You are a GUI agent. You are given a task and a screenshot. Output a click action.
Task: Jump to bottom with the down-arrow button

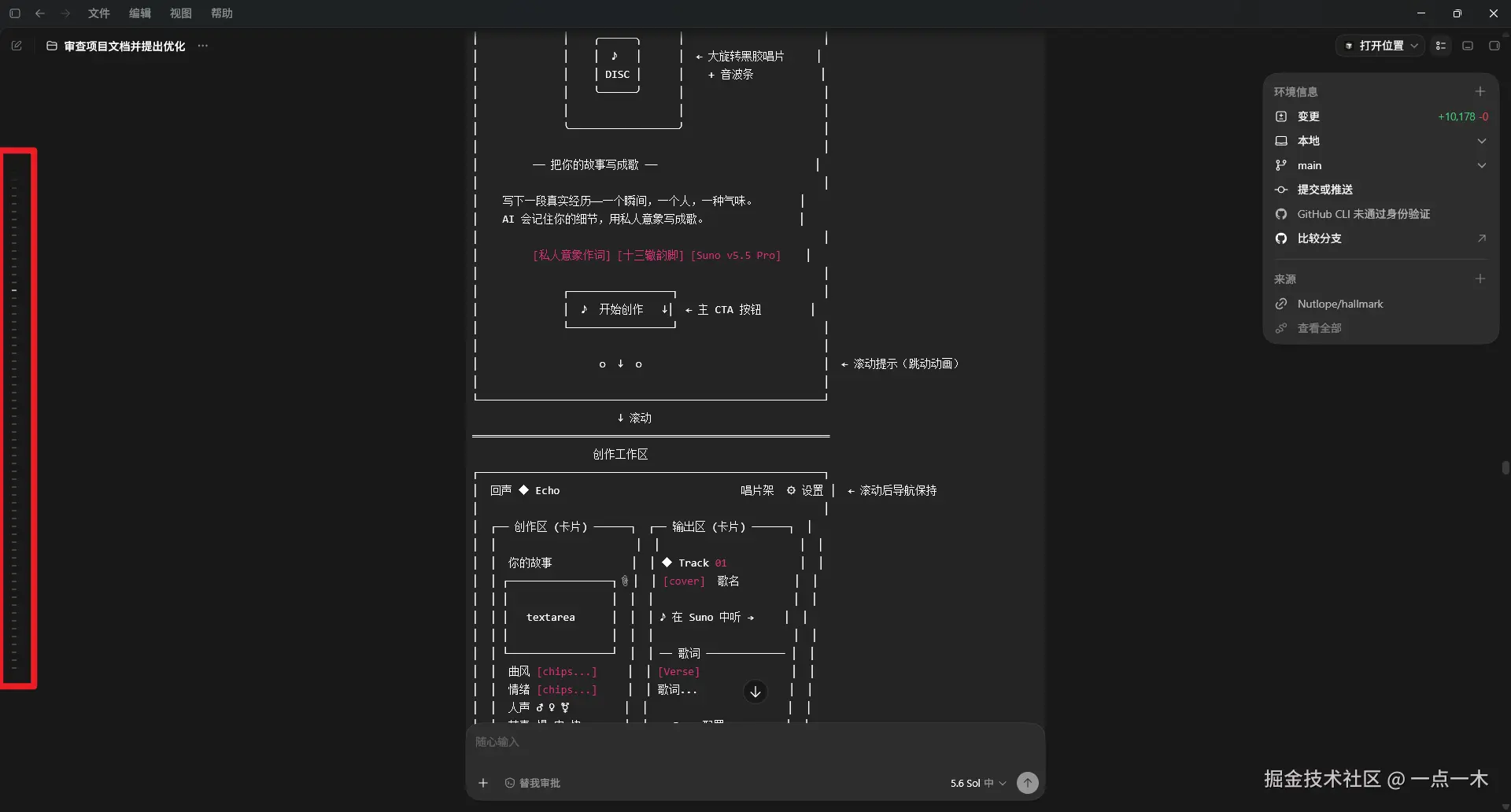pos(755,692)
